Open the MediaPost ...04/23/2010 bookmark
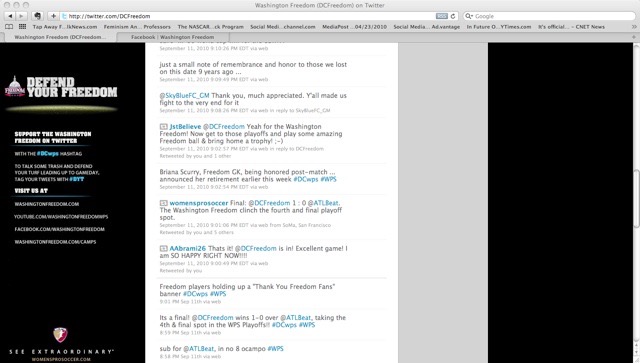 354,27
